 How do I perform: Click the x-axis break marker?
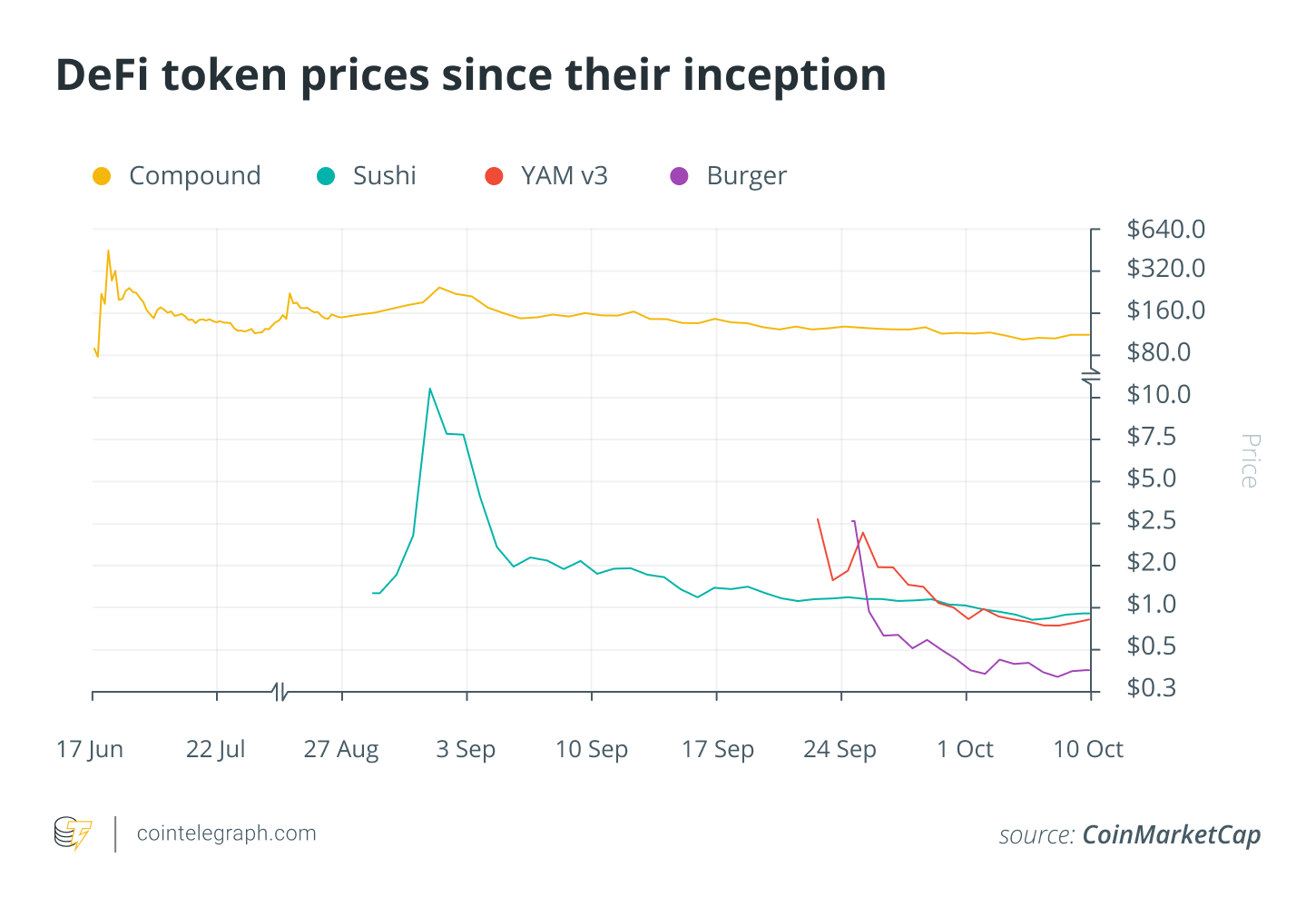[280, 692]
